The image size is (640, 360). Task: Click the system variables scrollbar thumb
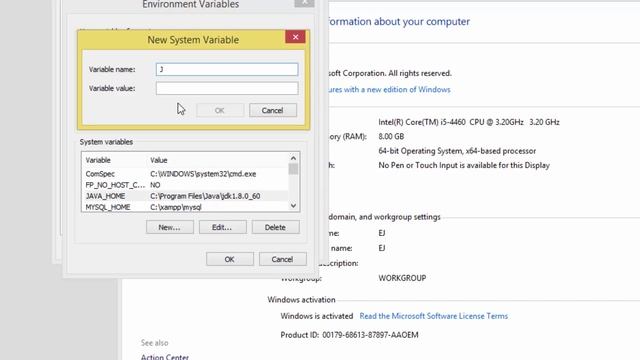tap(293, 169)
